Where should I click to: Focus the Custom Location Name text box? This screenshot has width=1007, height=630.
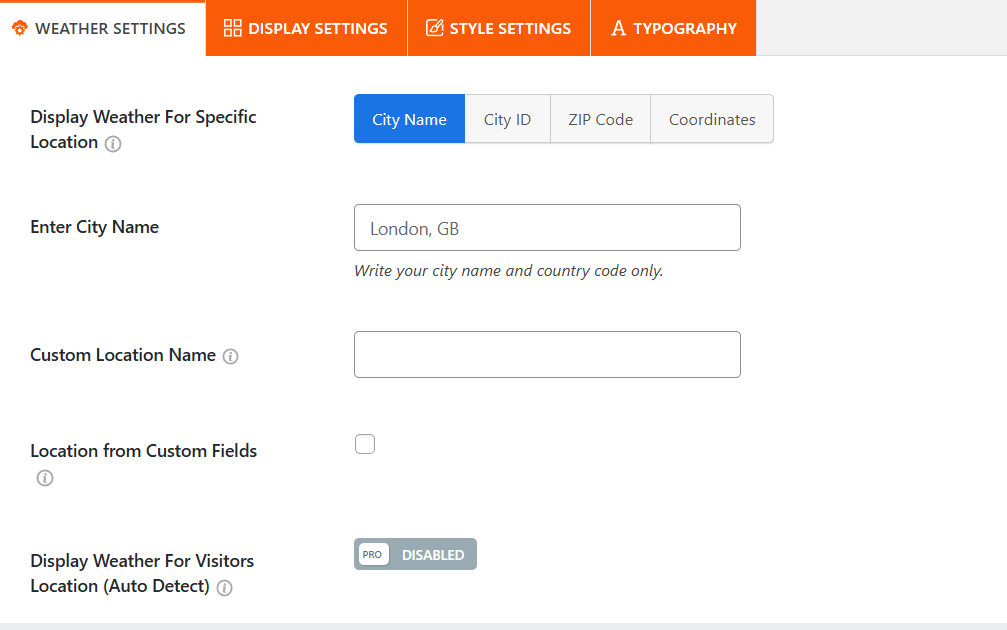coord(547,354)
